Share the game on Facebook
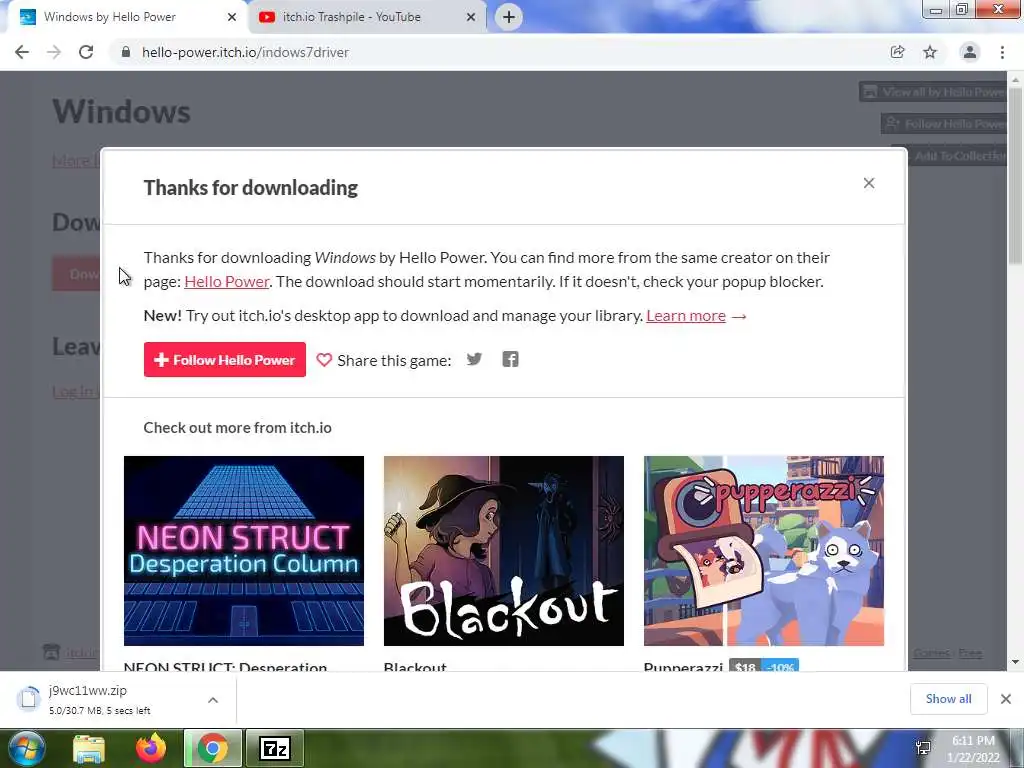This screenshot has height=768, width=1024. click(x=510, y=359)
